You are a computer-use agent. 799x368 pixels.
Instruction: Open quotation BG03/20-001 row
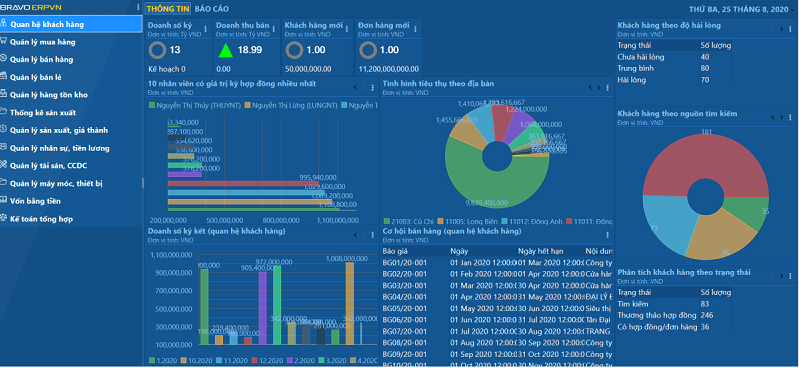pyautogui.click(x=497, y=285)
